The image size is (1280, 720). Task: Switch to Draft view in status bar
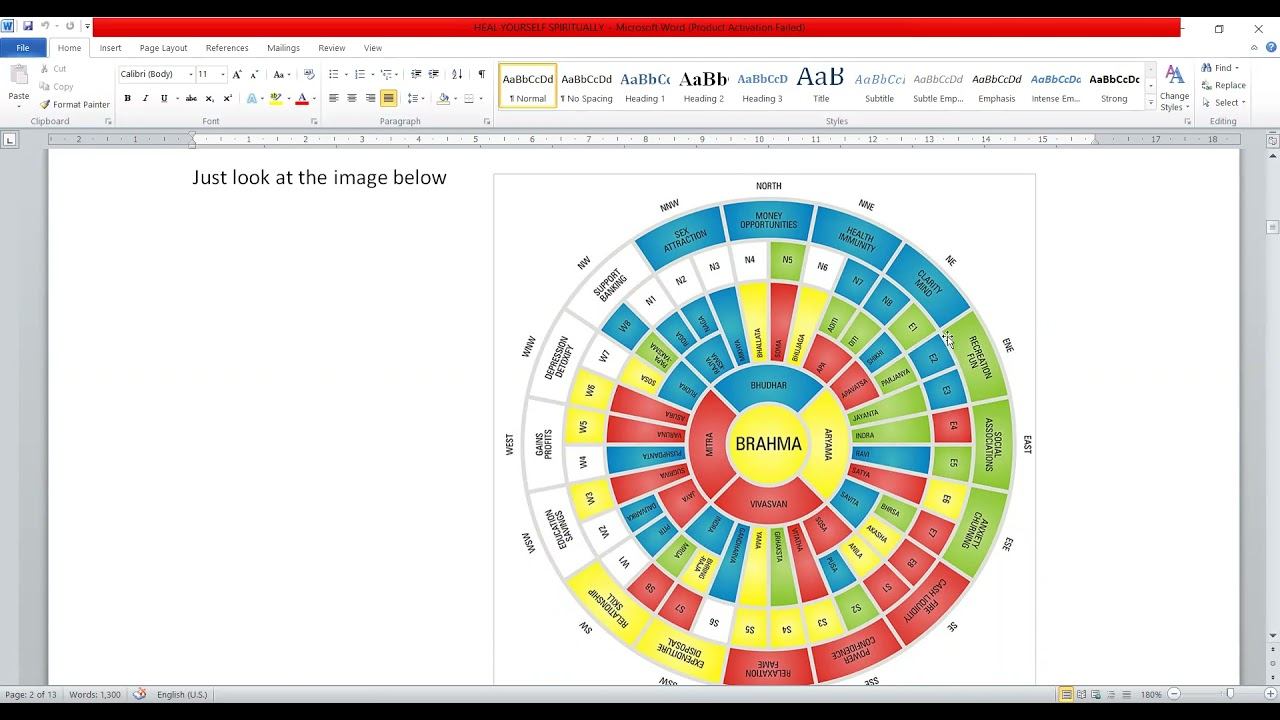point(1126,694)
